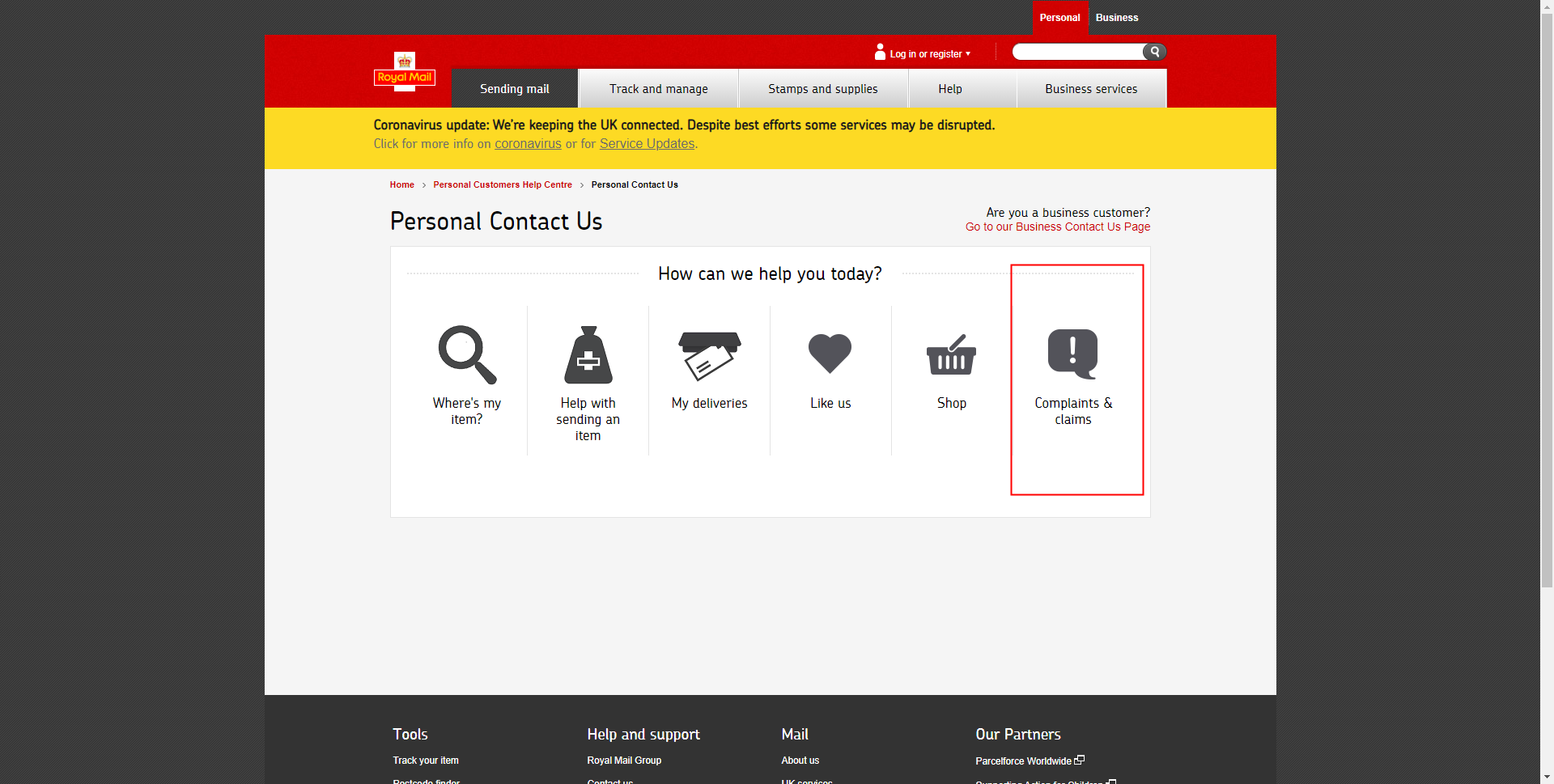Open Parcelforce Worldwide footer link
This screenshot has width=1554, height=784.
(1023, 761)
